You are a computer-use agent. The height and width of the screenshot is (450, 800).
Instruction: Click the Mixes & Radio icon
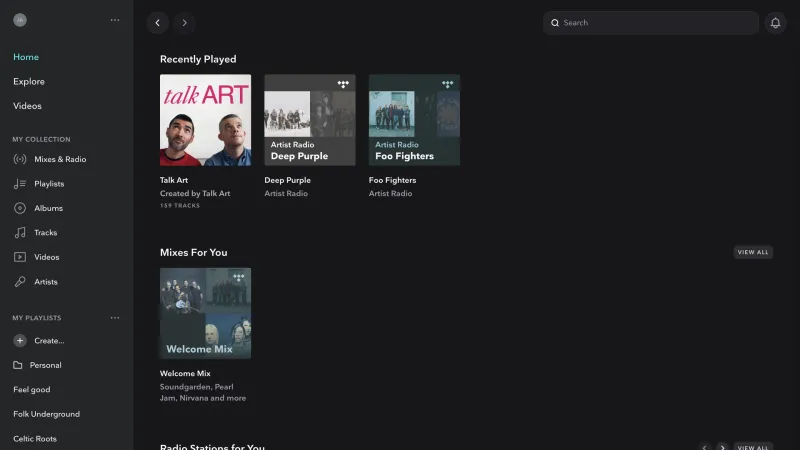click(x=20, y=159)
